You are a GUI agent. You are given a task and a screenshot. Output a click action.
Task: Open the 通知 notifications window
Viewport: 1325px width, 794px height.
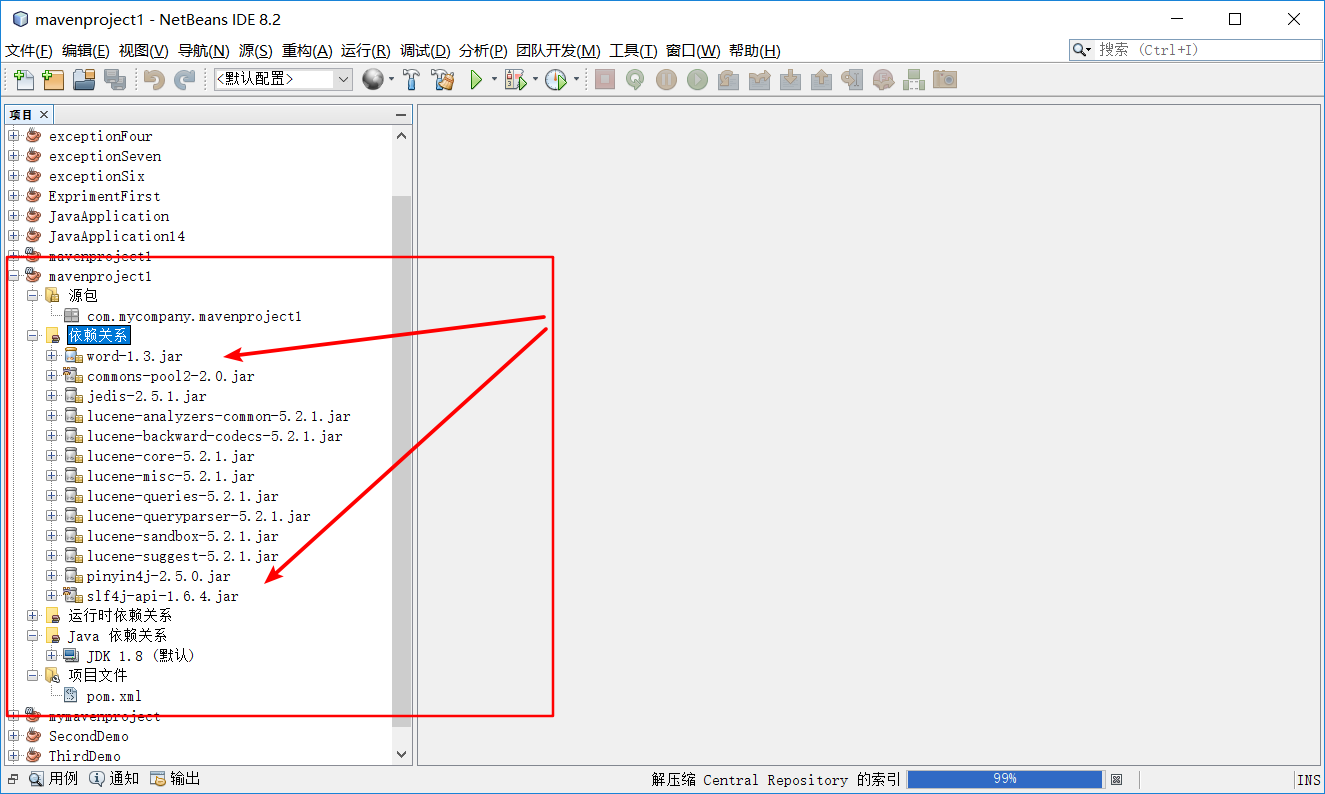point(114,778)
